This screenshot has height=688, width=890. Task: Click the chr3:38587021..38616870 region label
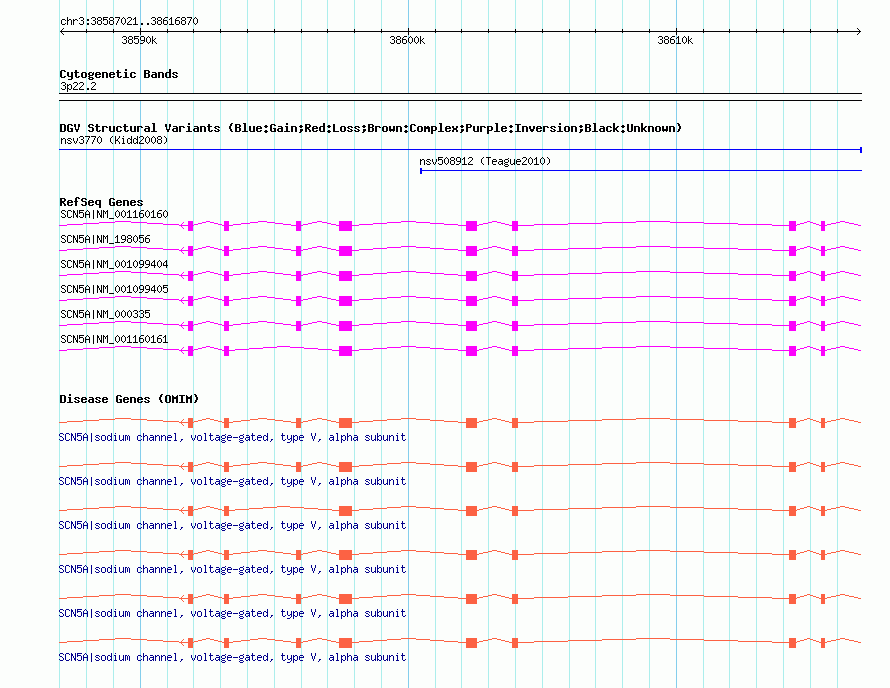pyautogui.click(x=129, y=21)
